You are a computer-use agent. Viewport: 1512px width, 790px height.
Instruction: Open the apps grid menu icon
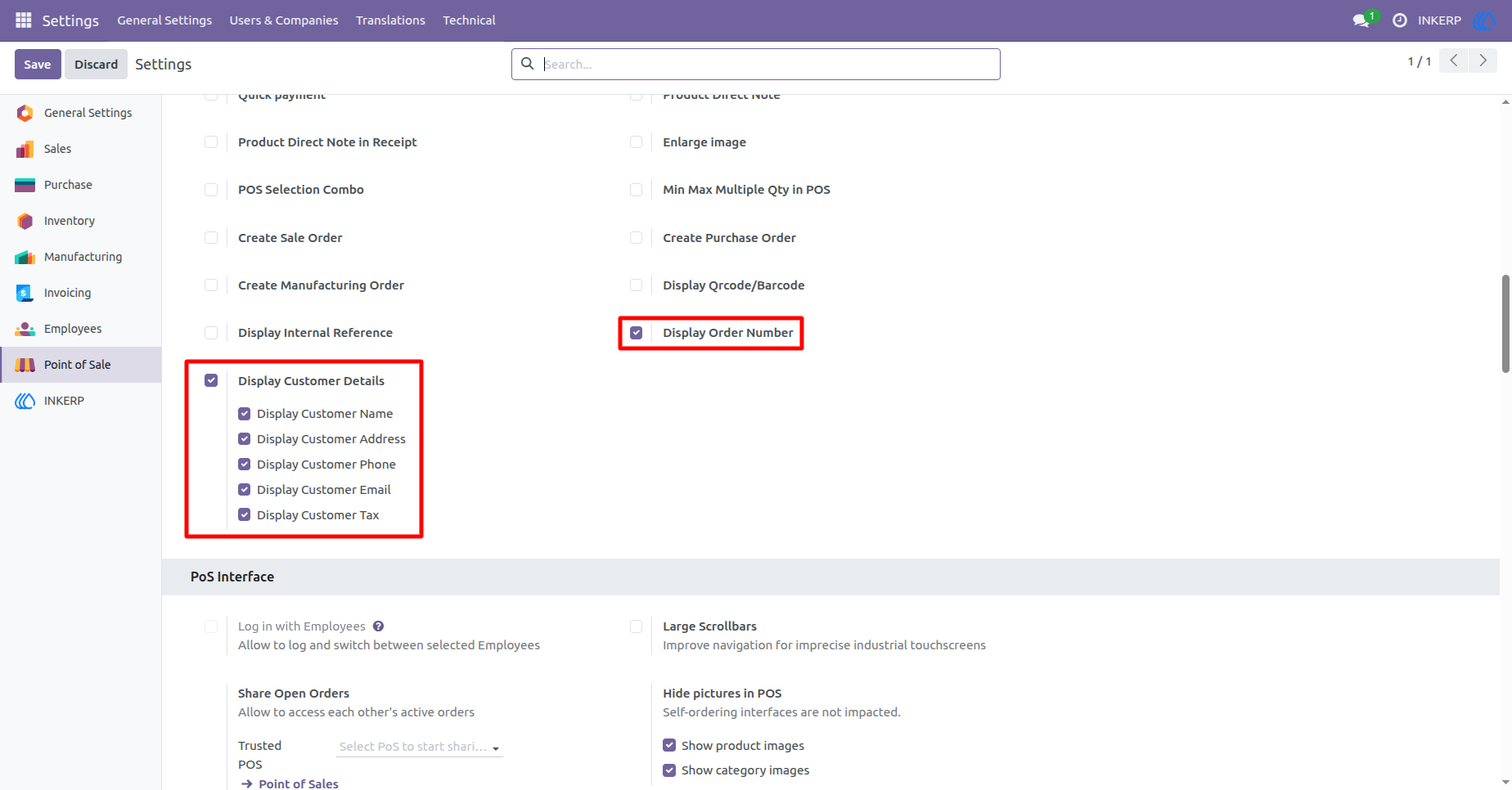(x=24, y=20)
